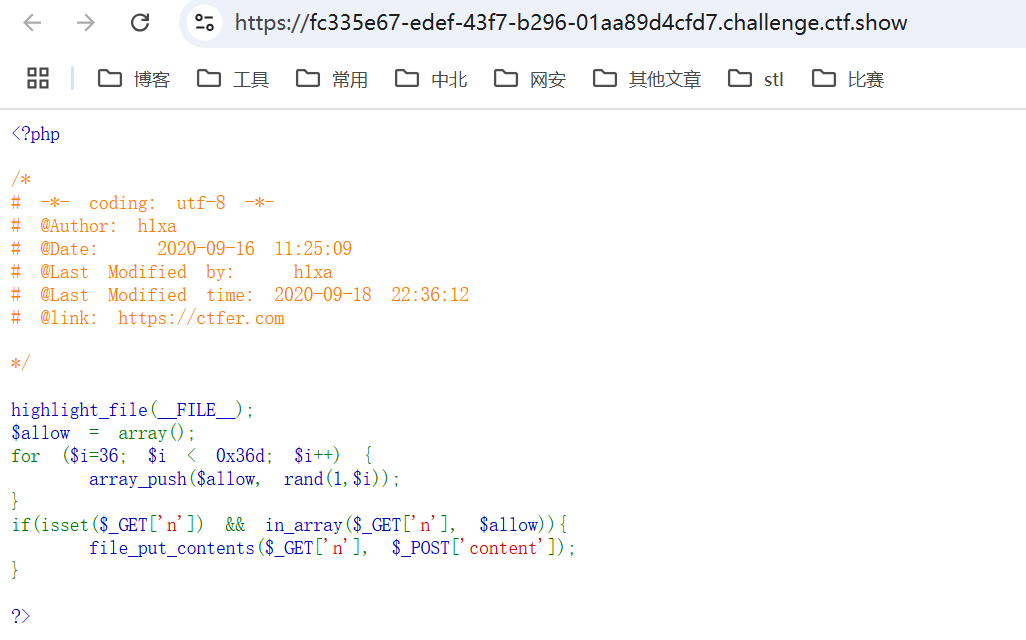Viewport: 1026px width, 640px height.
Task: Go back to the previous page
Action: pyautogui.click(x=32, y=23)
